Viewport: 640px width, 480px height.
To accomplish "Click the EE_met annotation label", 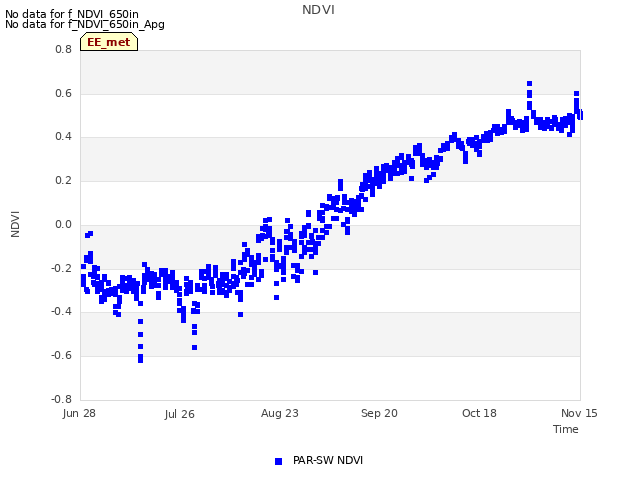I will 109,42.
